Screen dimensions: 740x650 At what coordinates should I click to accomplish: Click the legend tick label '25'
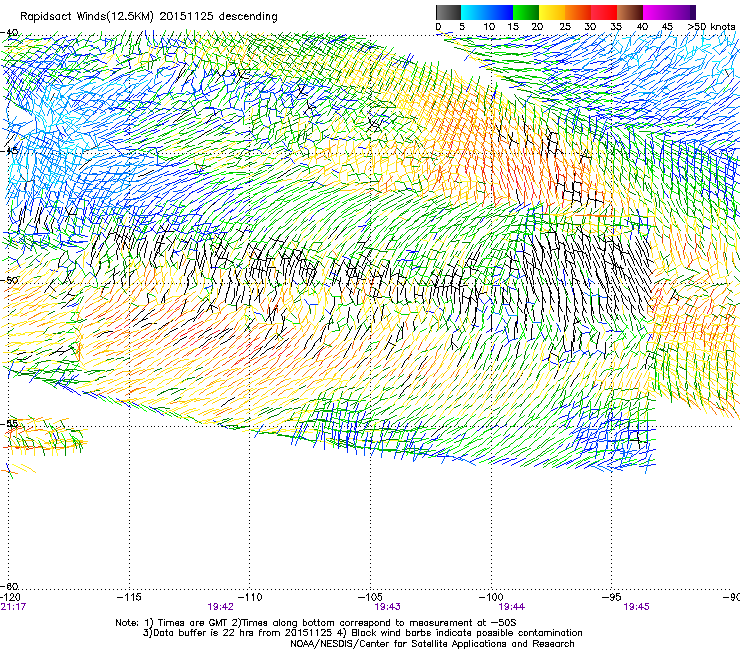(x=565, y=27)
